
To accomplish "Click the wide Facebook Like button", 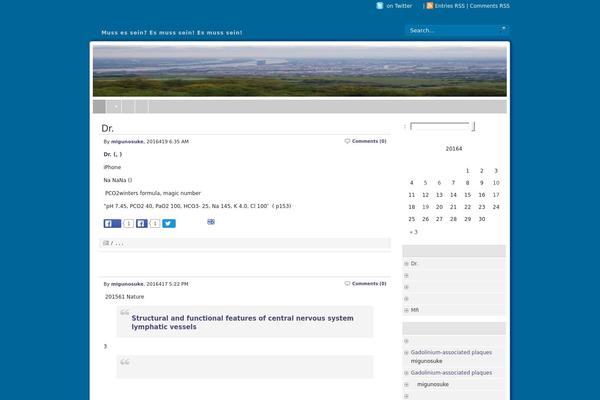I will (112, 224).
